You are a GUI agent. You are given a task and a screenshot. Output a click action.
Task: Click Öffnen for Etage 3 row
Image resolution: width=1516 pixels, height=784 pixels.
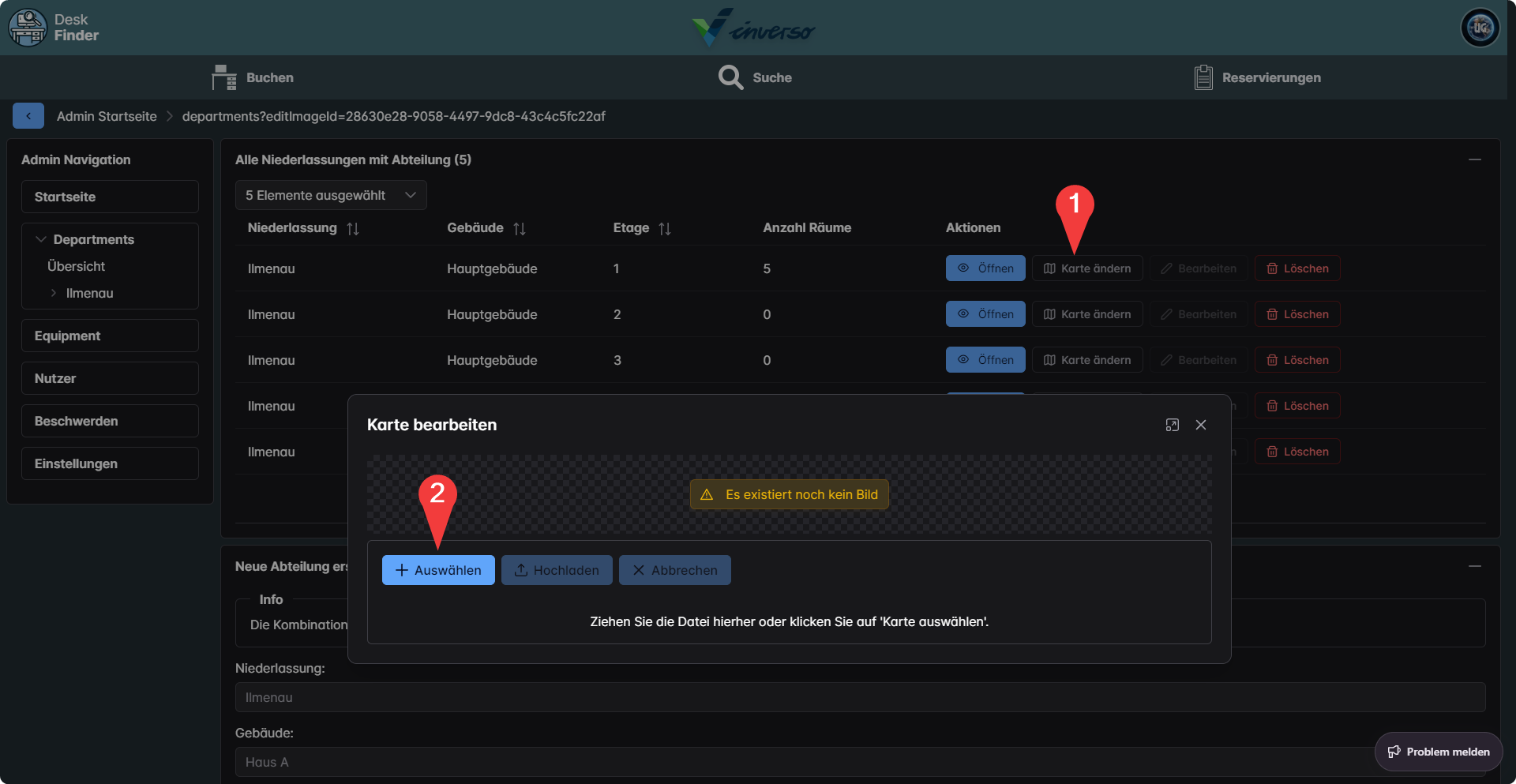[985, 360]
